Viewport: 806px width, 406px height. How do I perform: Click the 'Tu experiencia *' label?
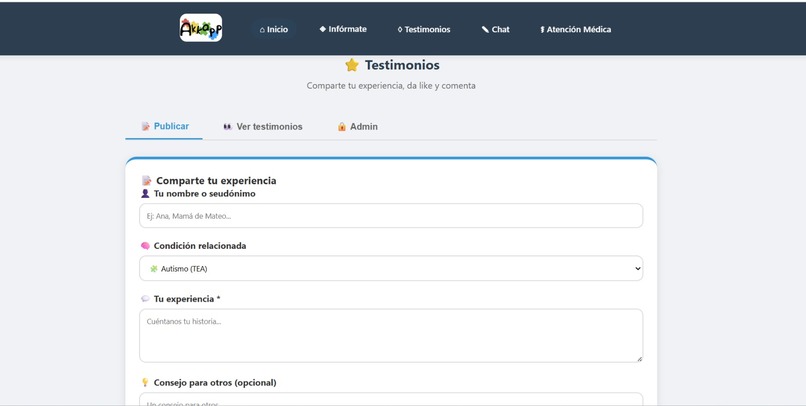point(187,299)
